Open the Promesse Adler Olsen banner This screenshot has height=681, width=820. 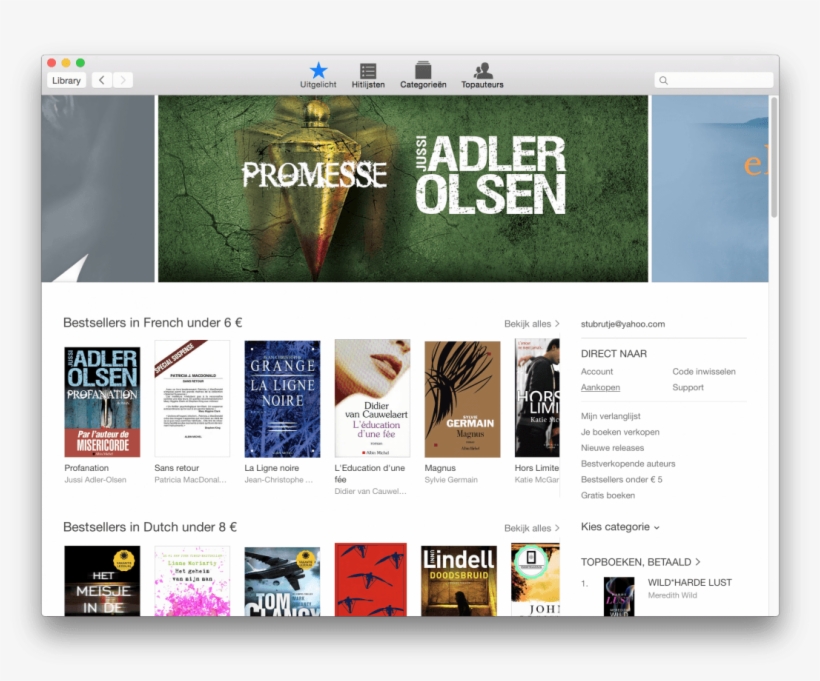(x=403, y=188)
